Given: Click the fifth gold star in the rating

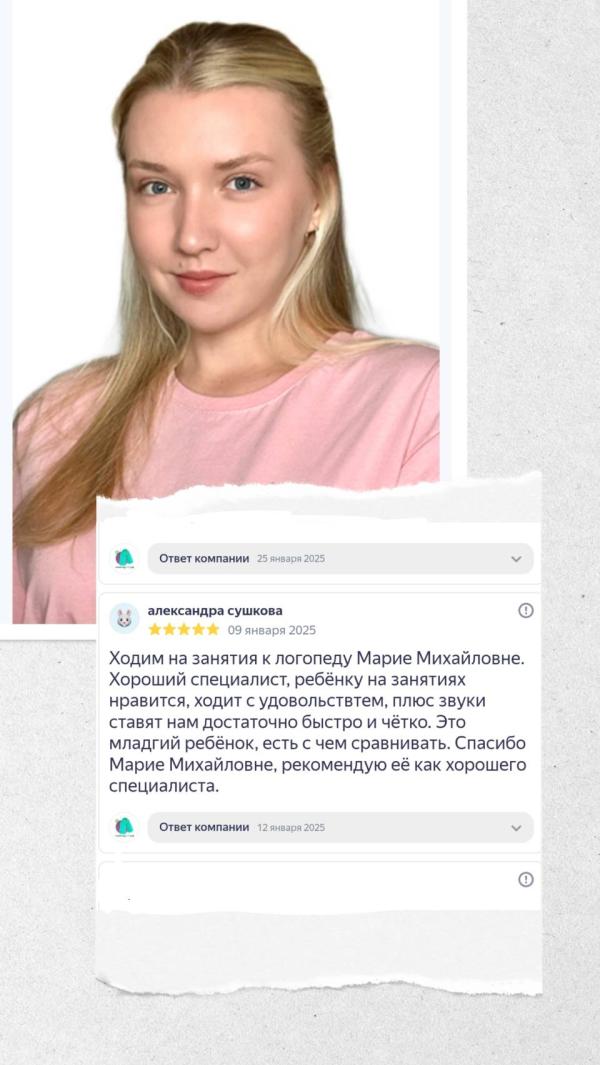Looking at the screenshot, I should tap(213, 630).
